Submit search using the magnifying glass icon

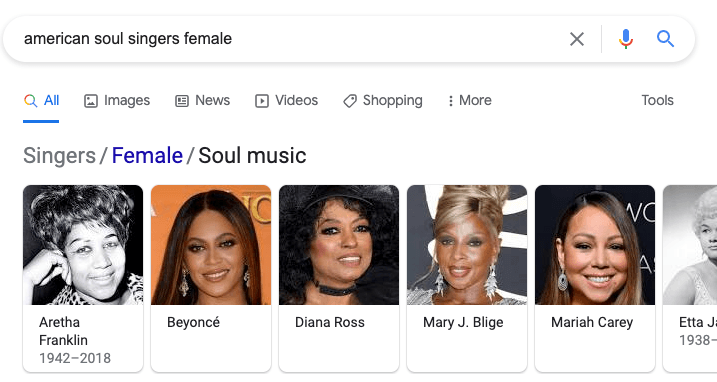[x=665, y=39]
